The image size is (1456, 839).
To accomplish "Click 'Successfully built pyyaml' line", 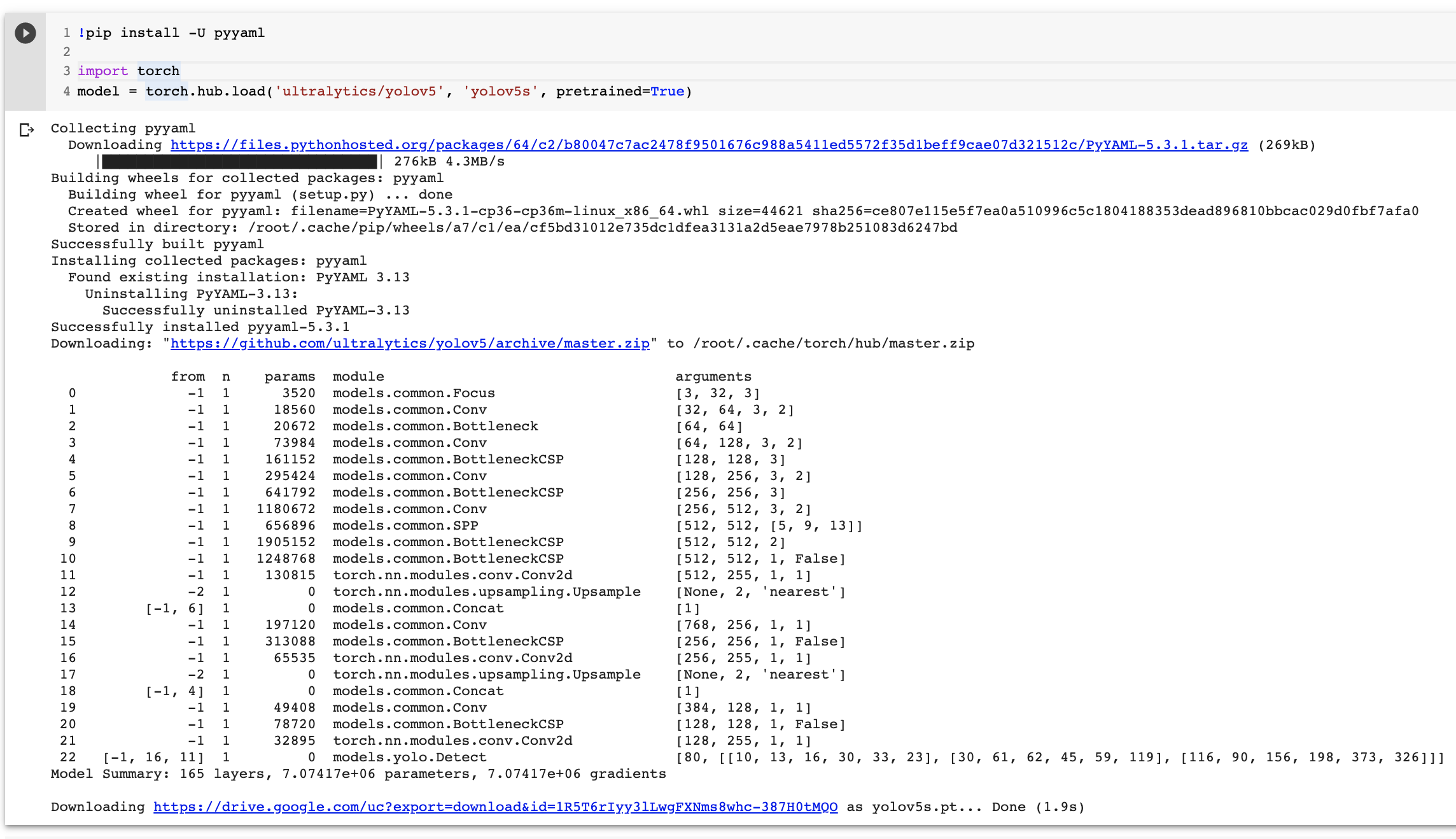I will 157,244.
